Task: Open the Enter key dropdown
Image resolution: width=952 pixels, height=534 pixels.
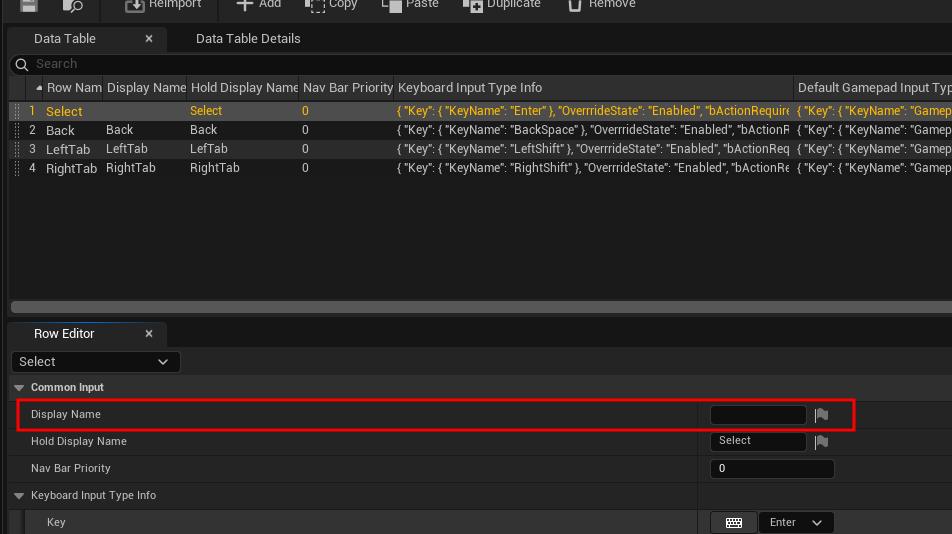Action: coord(796,523)
